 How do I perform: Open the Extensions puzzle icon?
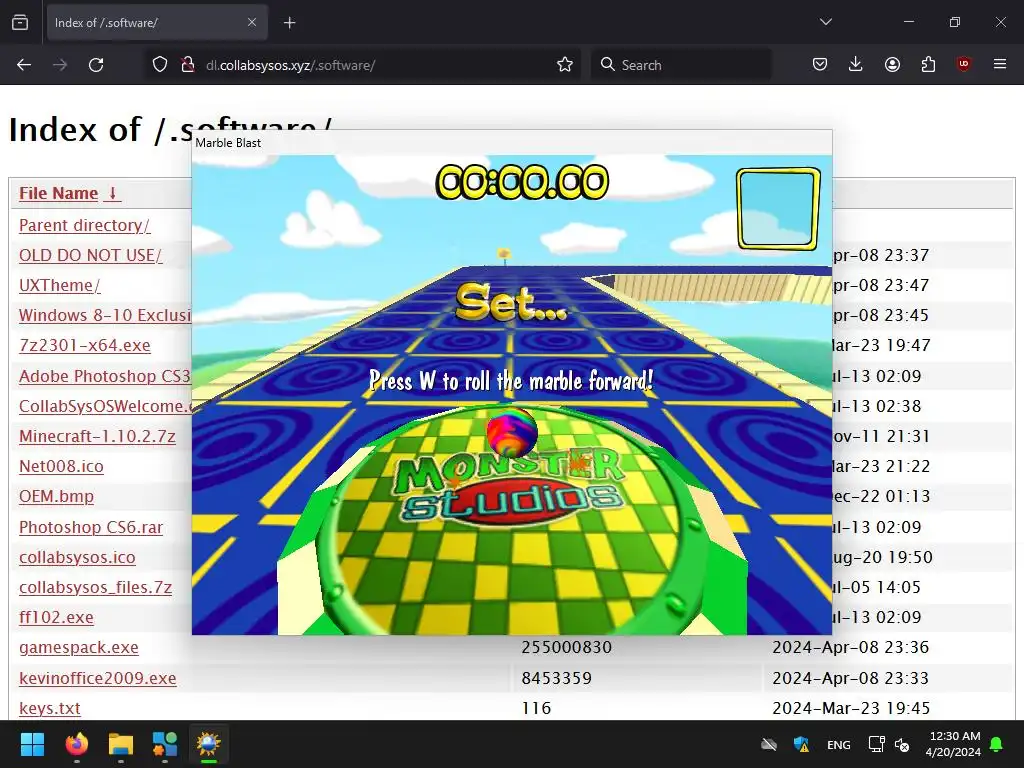(928, 65)
